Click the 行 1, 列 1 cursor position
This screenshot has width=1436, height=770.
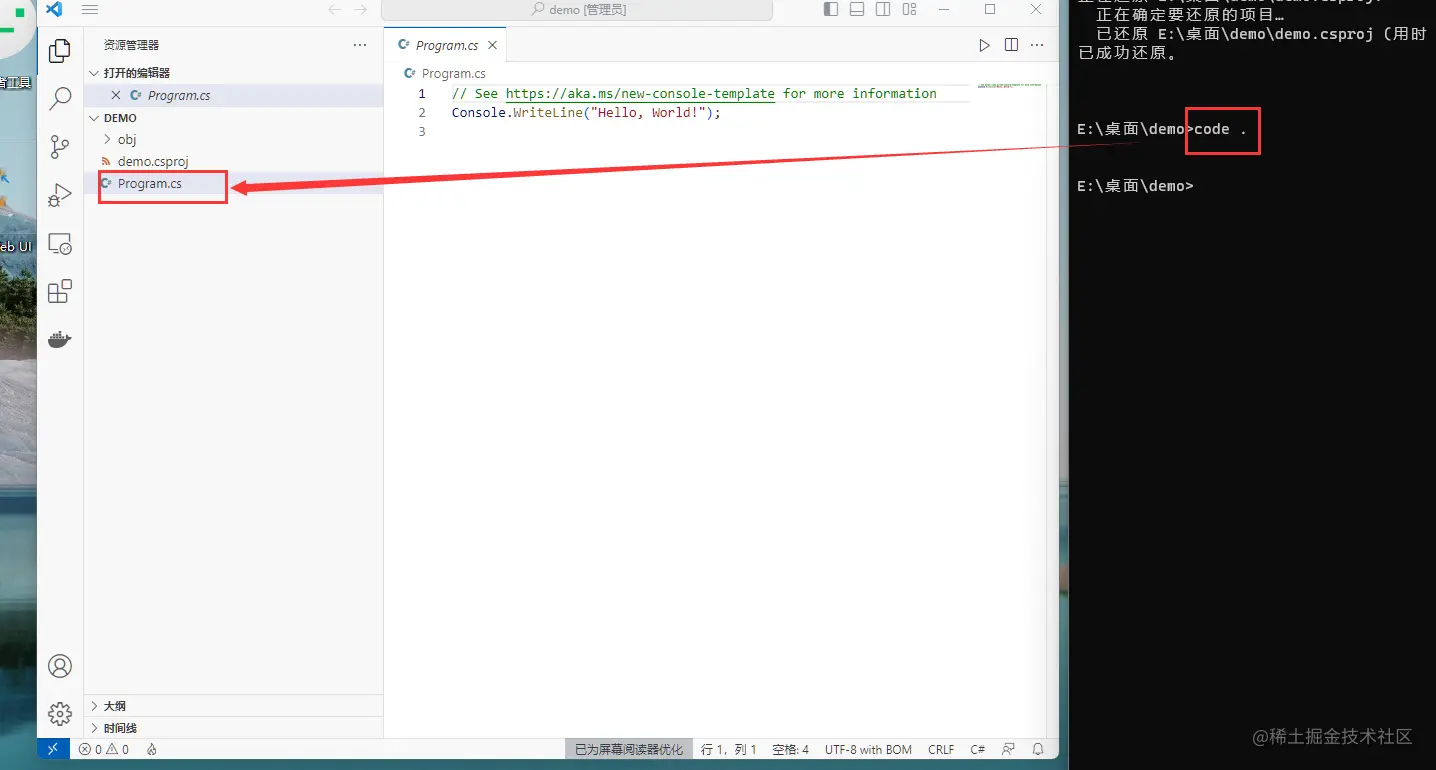[x=729, y=749]
